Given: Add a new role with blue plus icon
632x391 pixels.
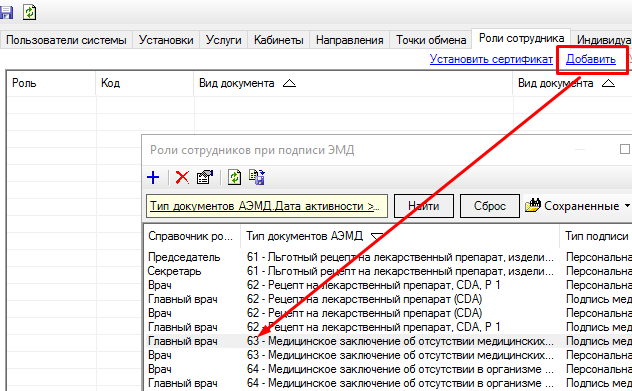Looking at the screenshot, I should coord(153,177).
